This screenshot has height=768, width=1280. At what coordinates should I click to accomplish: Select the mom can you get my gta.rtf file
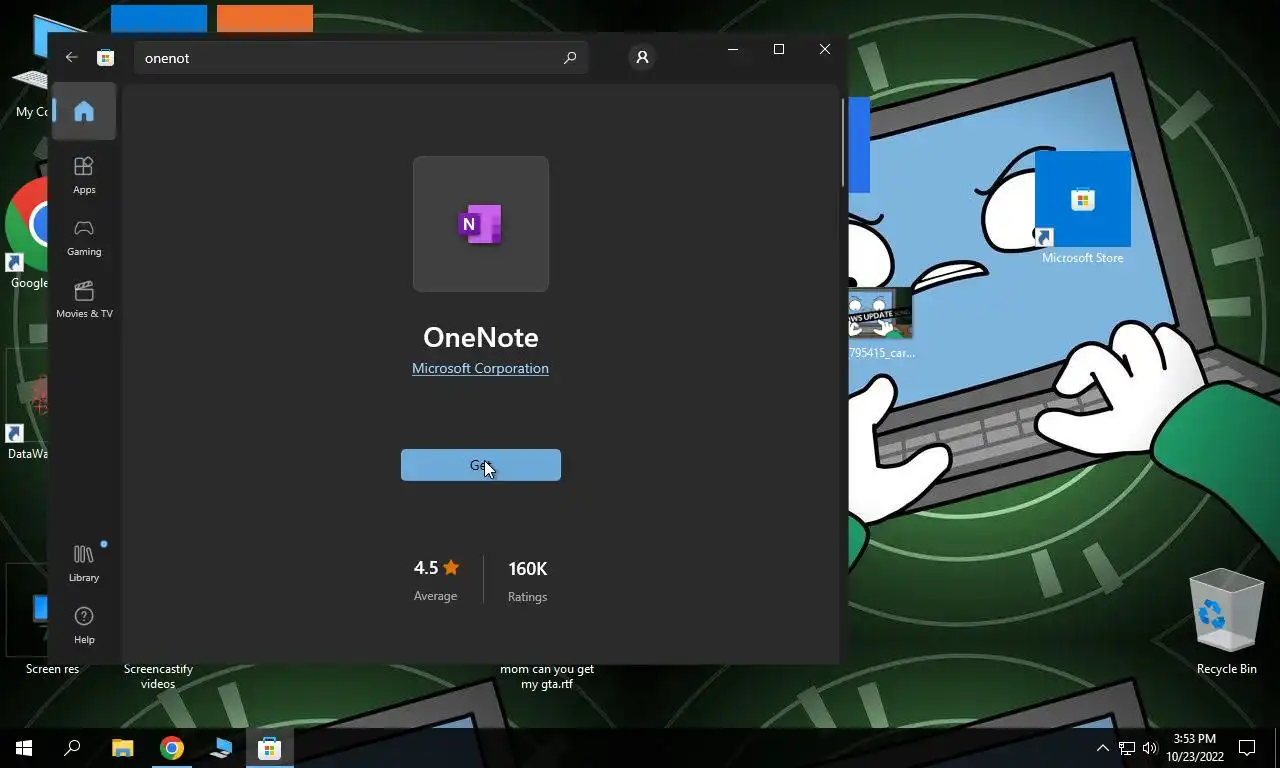547,677
